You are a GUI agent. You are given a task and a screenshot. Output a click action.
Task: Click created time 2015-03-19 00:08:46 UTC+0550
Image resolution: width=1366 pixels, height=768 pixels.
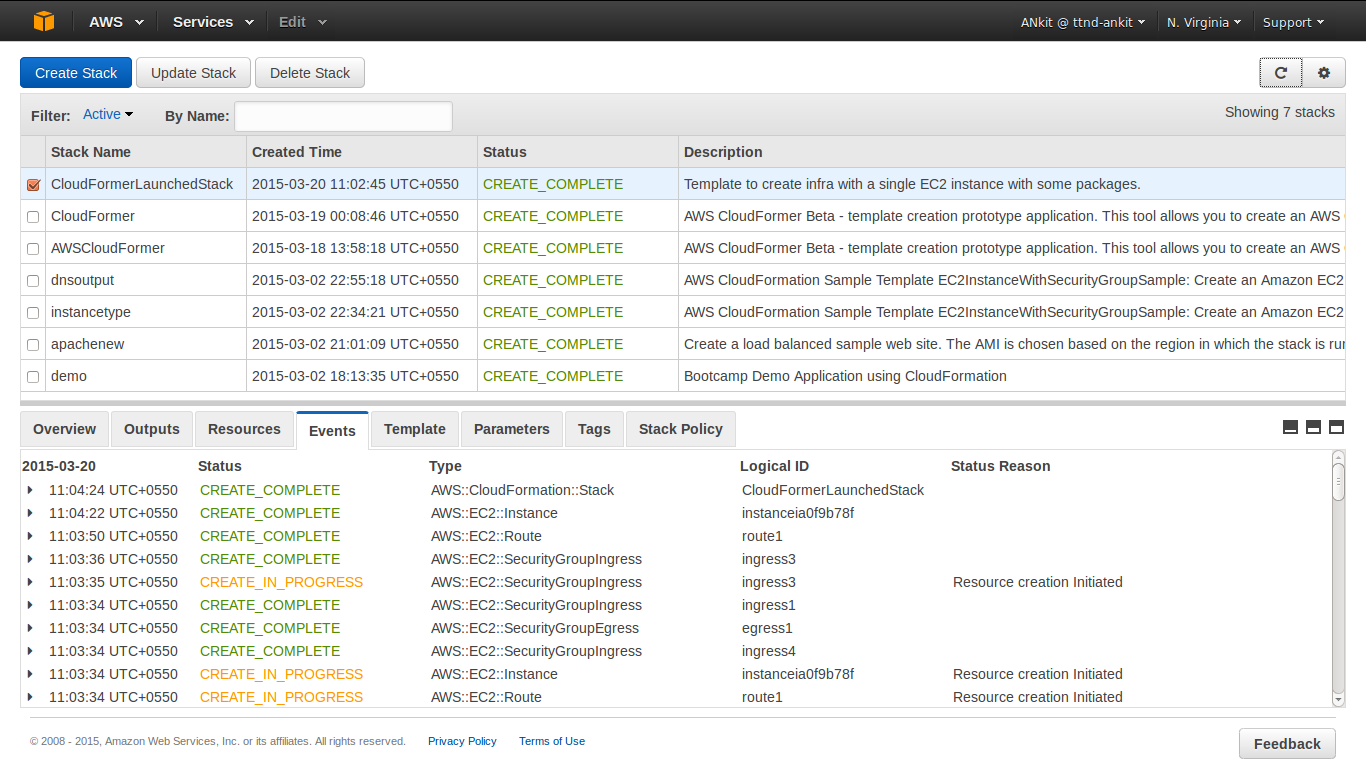(x=355, y=216)
